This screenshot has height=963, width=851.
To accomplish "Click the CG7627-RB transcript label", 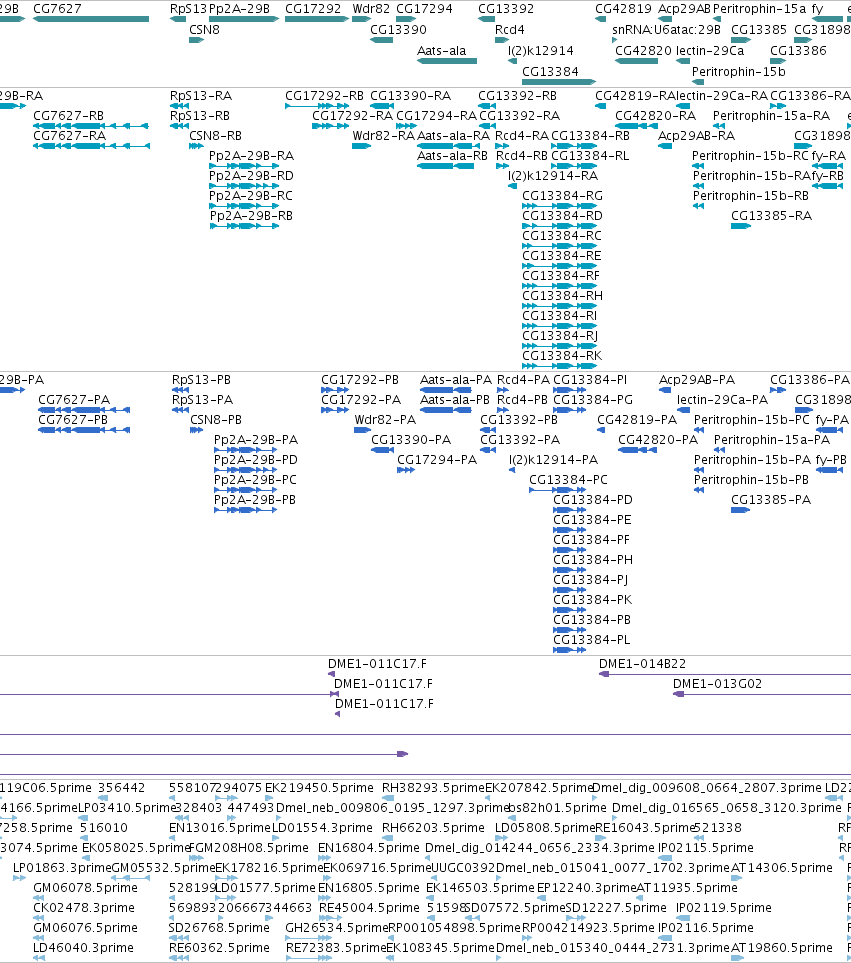I will [68, 116].
